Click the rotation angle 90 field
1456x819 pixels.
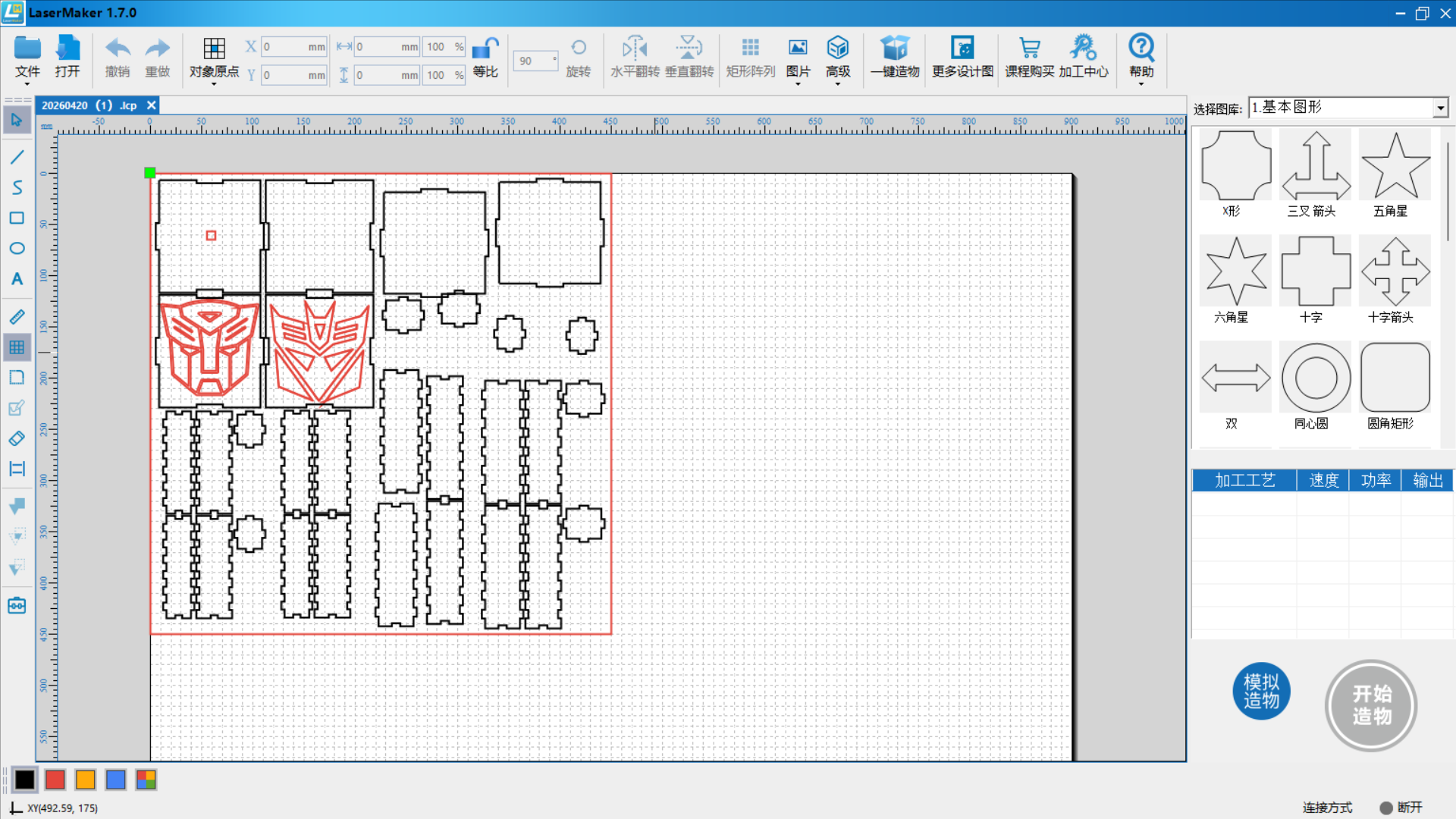(x=535, y=61)
